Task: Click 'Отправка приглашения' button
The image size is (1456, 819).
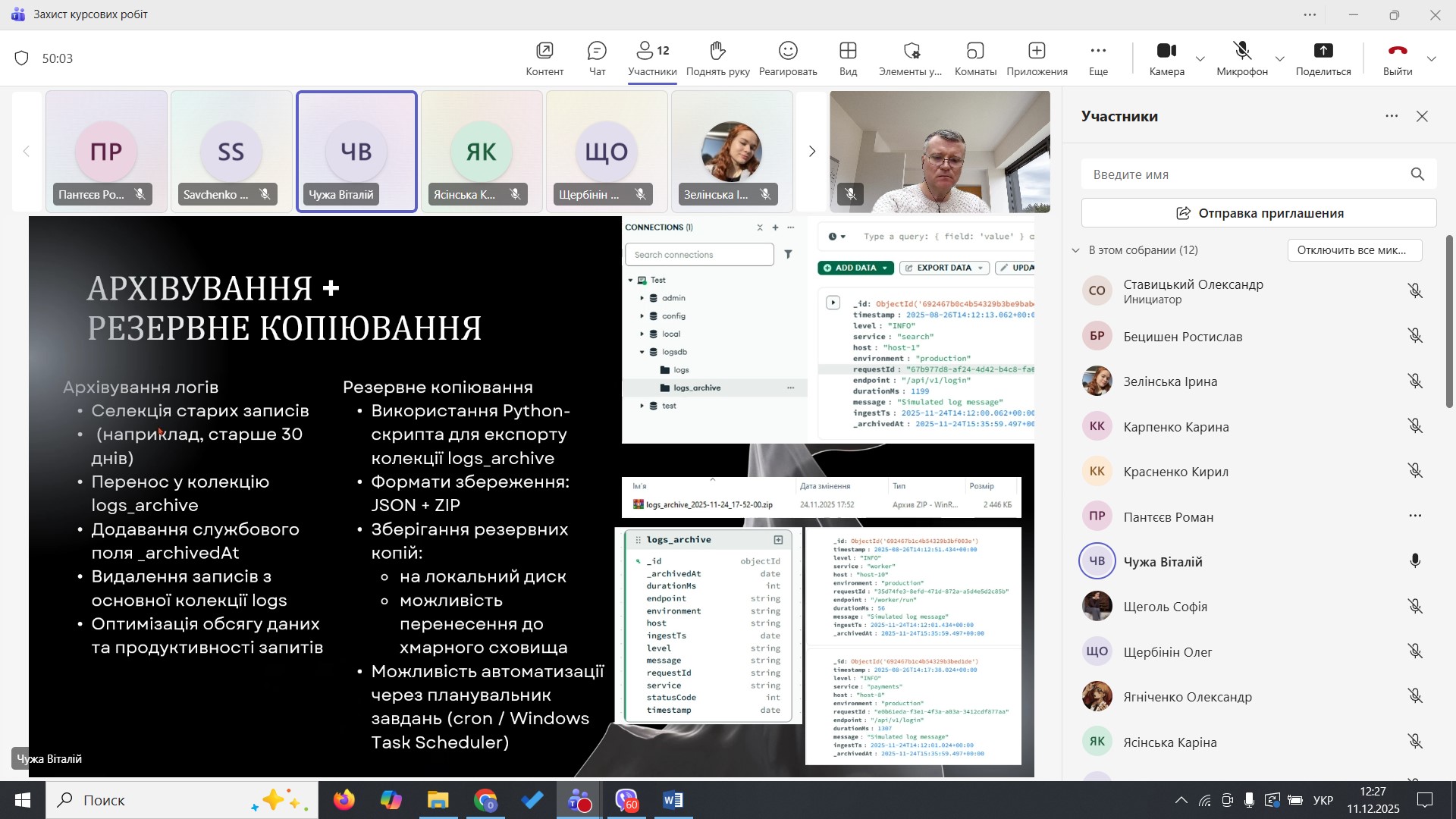Action: pyautogui.click(x=1259, y=213)
